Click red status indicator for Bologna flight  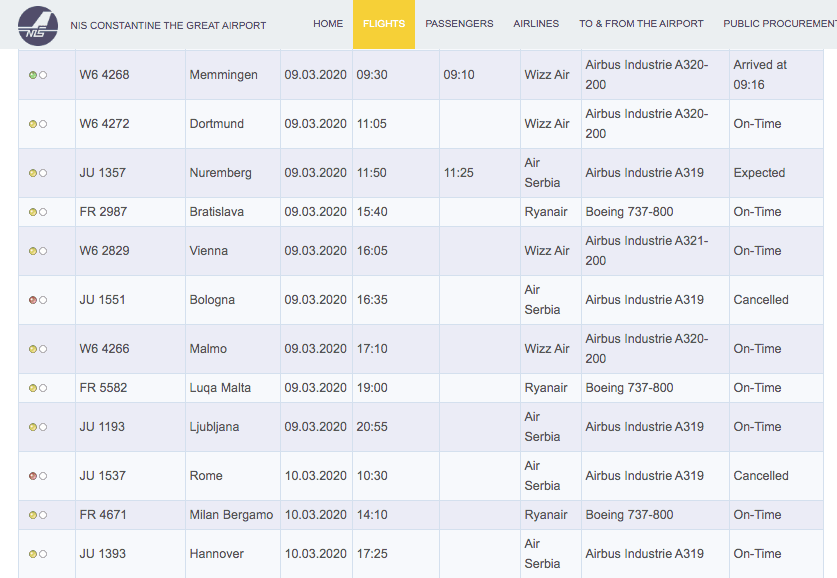[33, 300]
